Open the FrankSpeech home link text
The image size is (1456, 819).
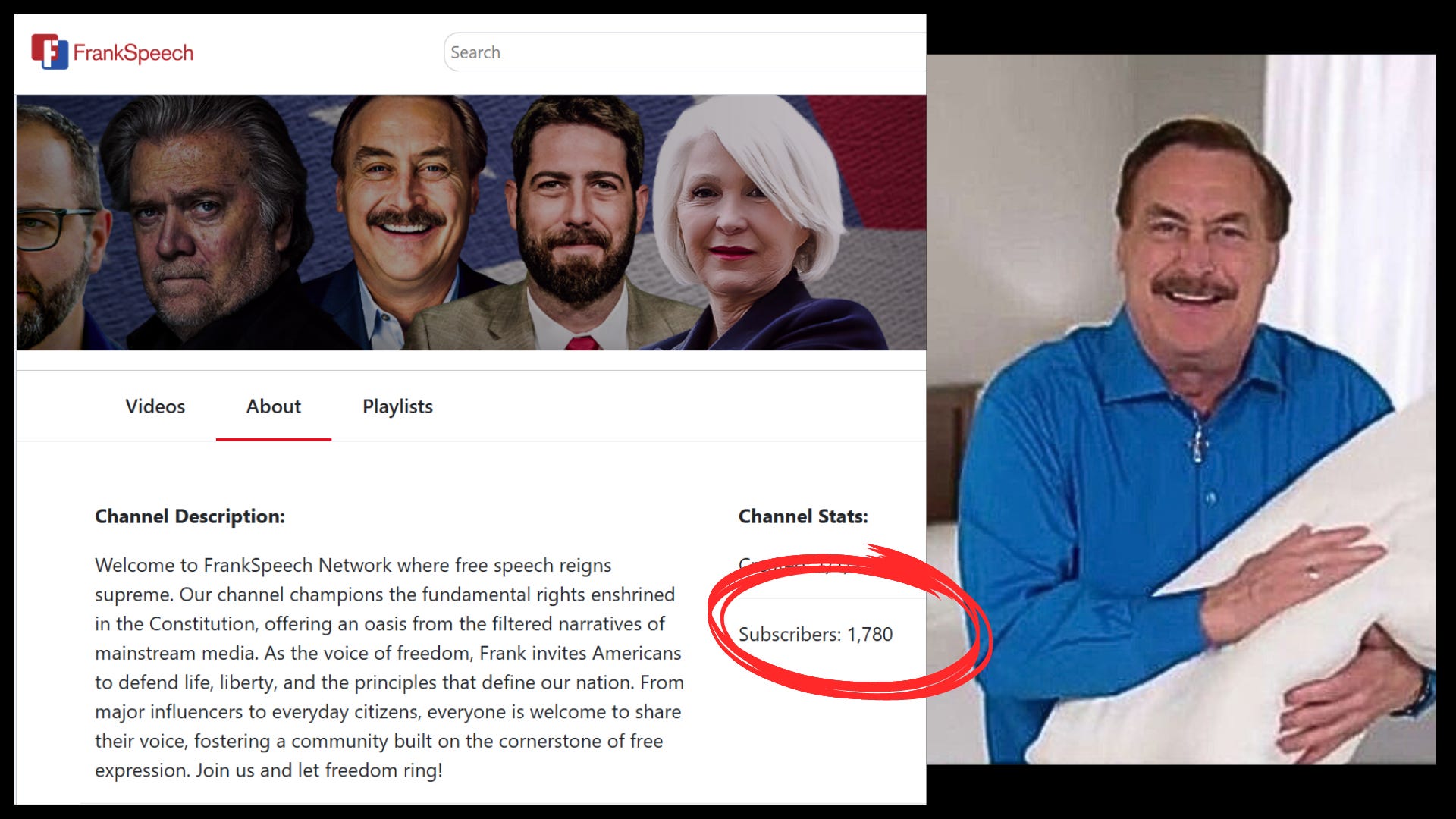click(133, 53)
